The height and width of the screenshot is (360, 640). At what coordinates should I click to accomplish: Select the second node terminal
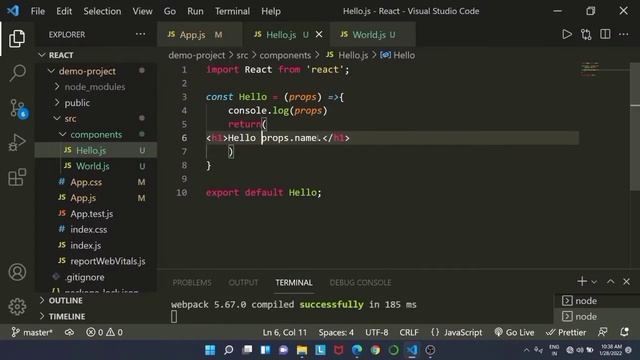point(597,316)
